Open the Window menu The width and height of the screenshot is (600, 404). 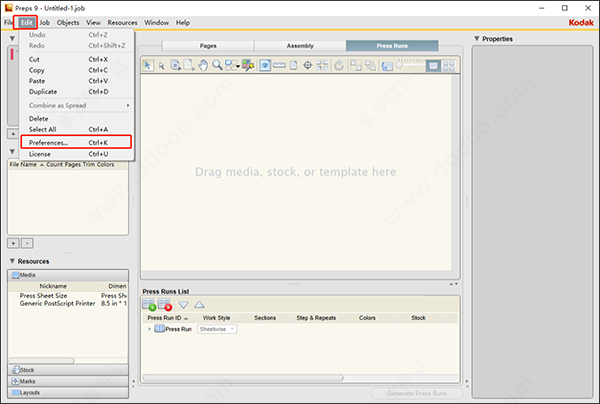click(x=157, y=23)
